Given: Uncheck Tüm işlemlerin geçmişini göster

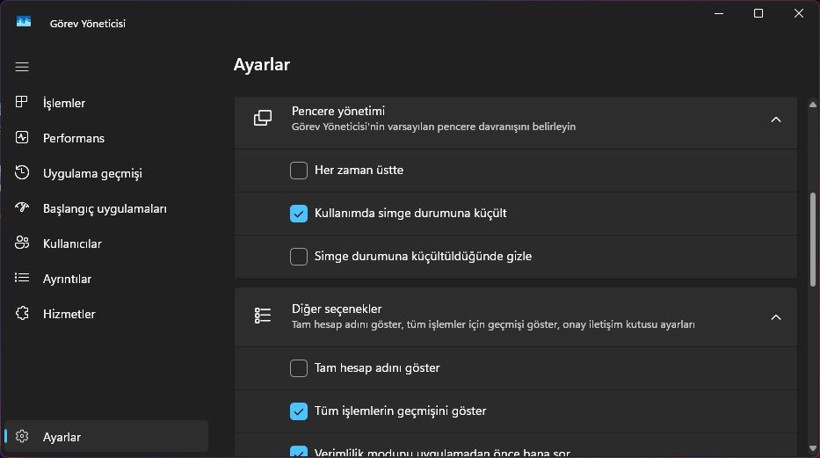Looking at the screenshot, I should pyautogui.click(x=299, y=411).
